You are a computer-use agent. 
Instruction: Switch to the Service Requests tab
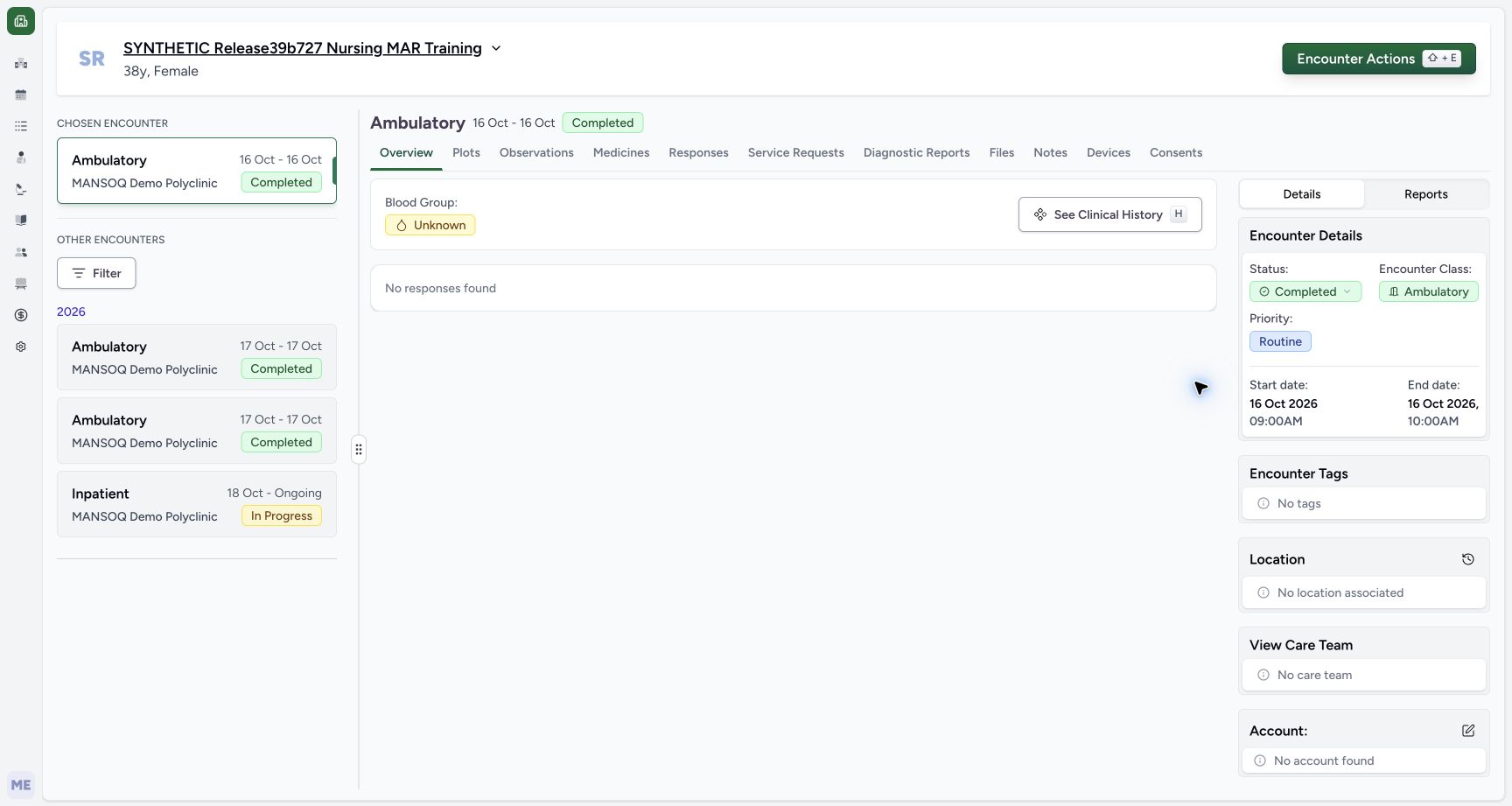[796, 152]
